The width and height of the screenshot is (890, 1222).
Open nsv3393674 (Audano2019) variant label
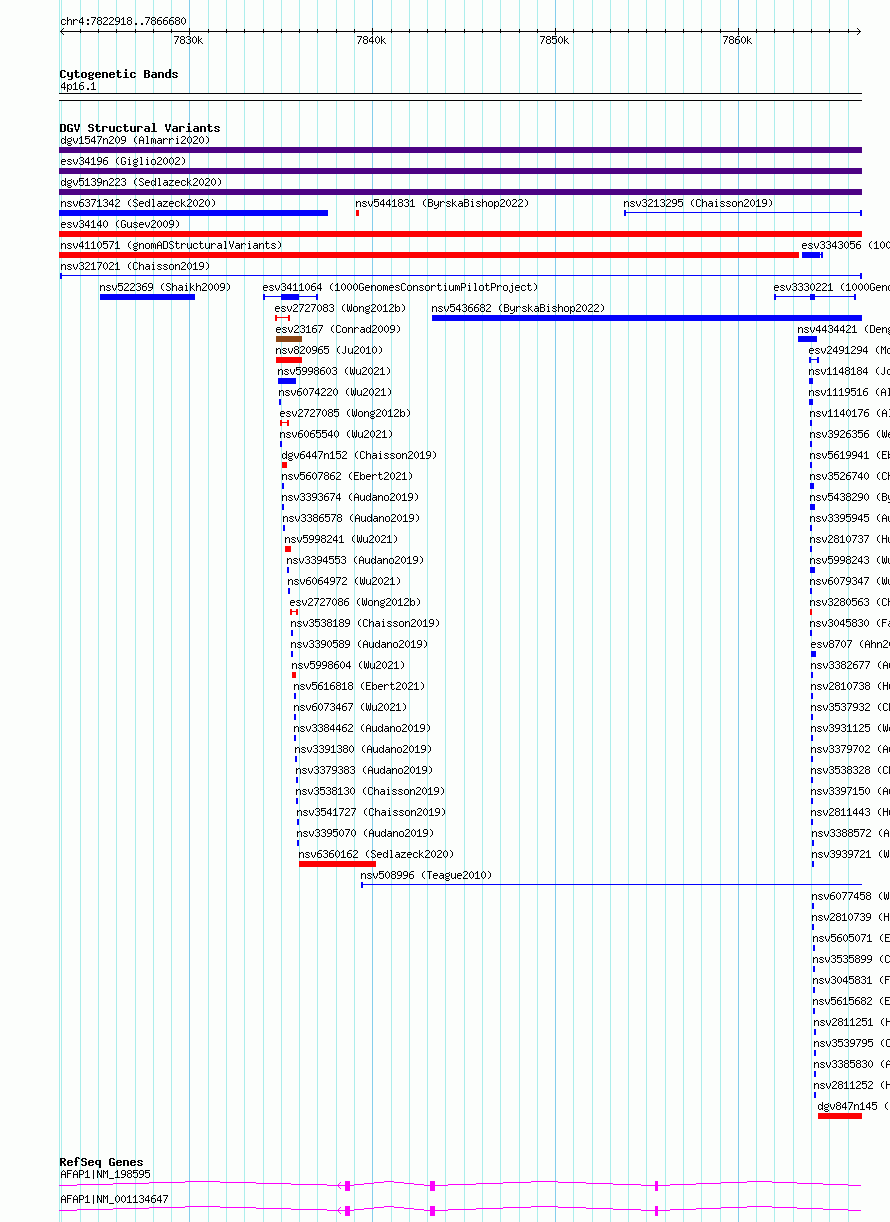pyautogui.click(x=350, y=497)
